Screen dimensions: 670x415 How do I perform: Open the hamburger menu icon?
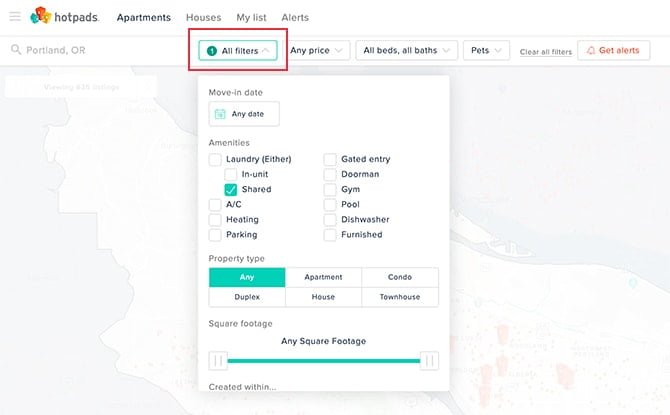15,17
